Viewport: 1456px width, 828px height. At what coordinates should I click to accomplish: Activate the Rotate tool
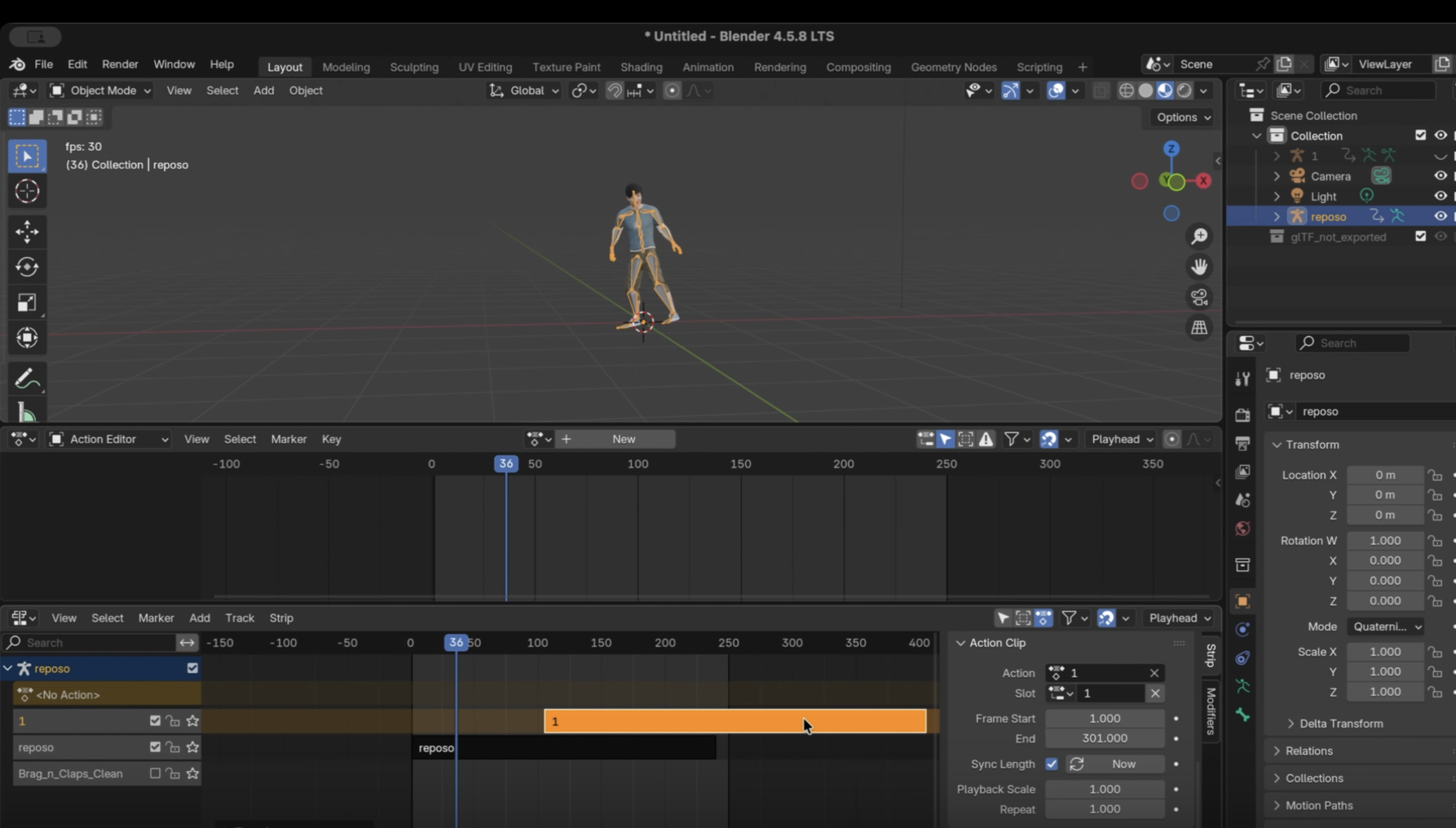tap(27, 267)
